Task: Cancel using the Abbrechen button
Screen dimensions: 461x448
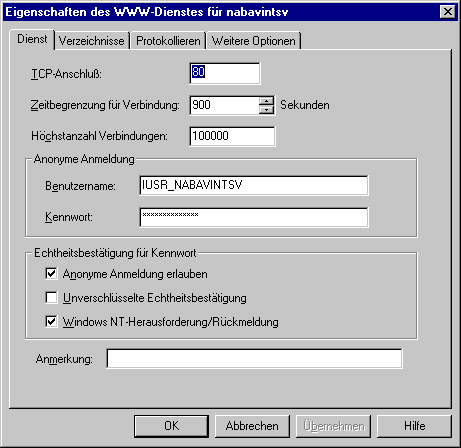Action: point(252,426)
